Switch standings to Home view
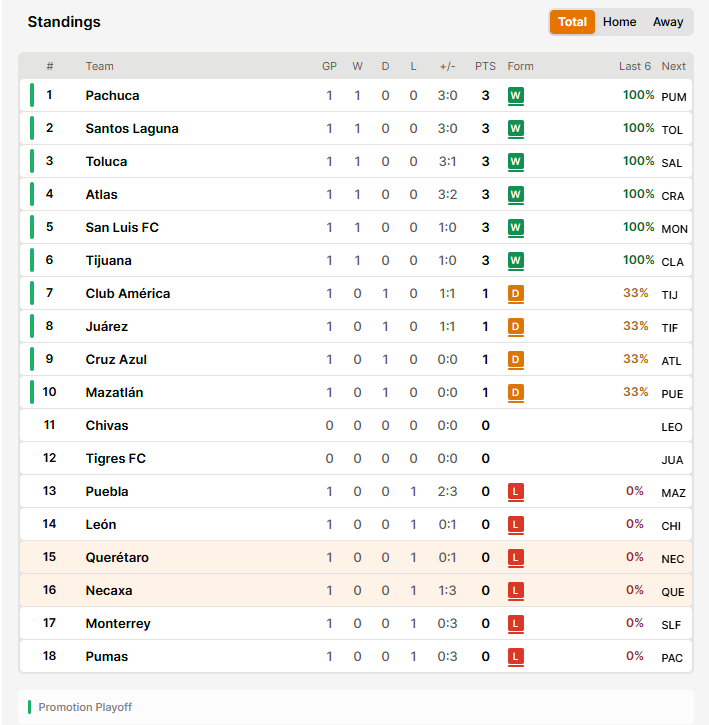Viewport: 709px width, 725px height. click(619, 22)
